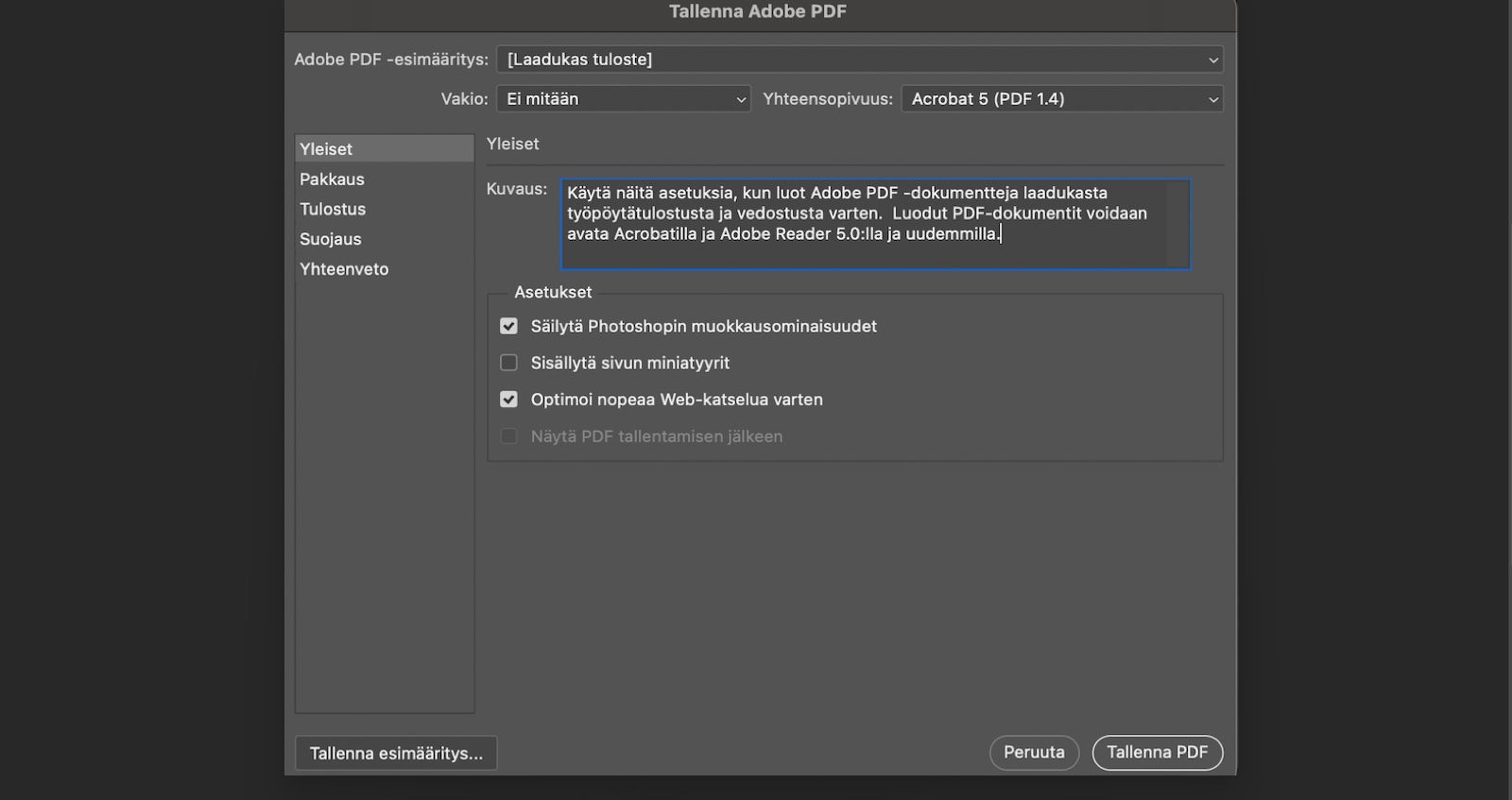This screenshot has height=800, width=1512.
Task: Open the Yhteensopivuus compatibility dropdown
Action: coord(1061,99)
